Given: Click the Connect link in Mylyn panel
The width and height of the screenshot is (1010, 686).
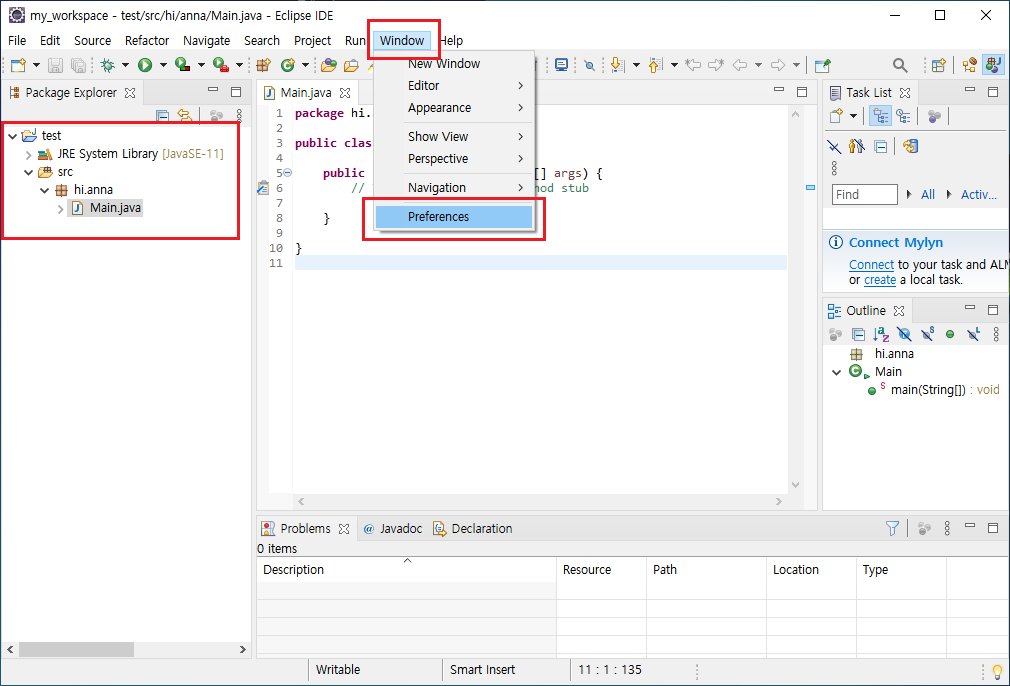Looking at the screenshot, I should click(x=871, y=265).
